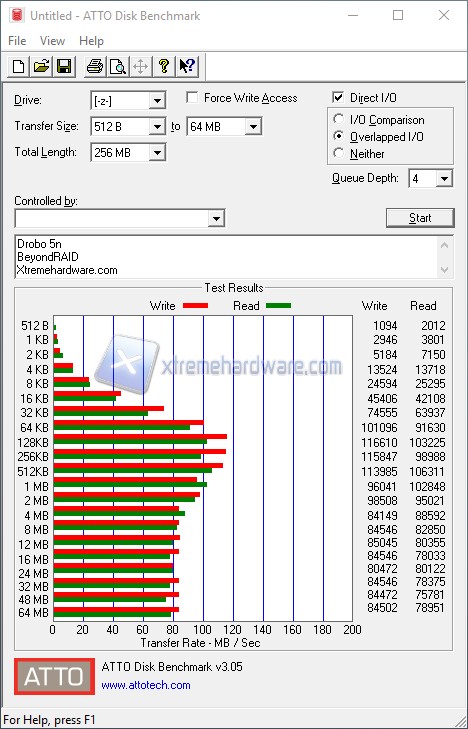Open the www.attotech.com link

pyautogui.click(x=146, y=685)
